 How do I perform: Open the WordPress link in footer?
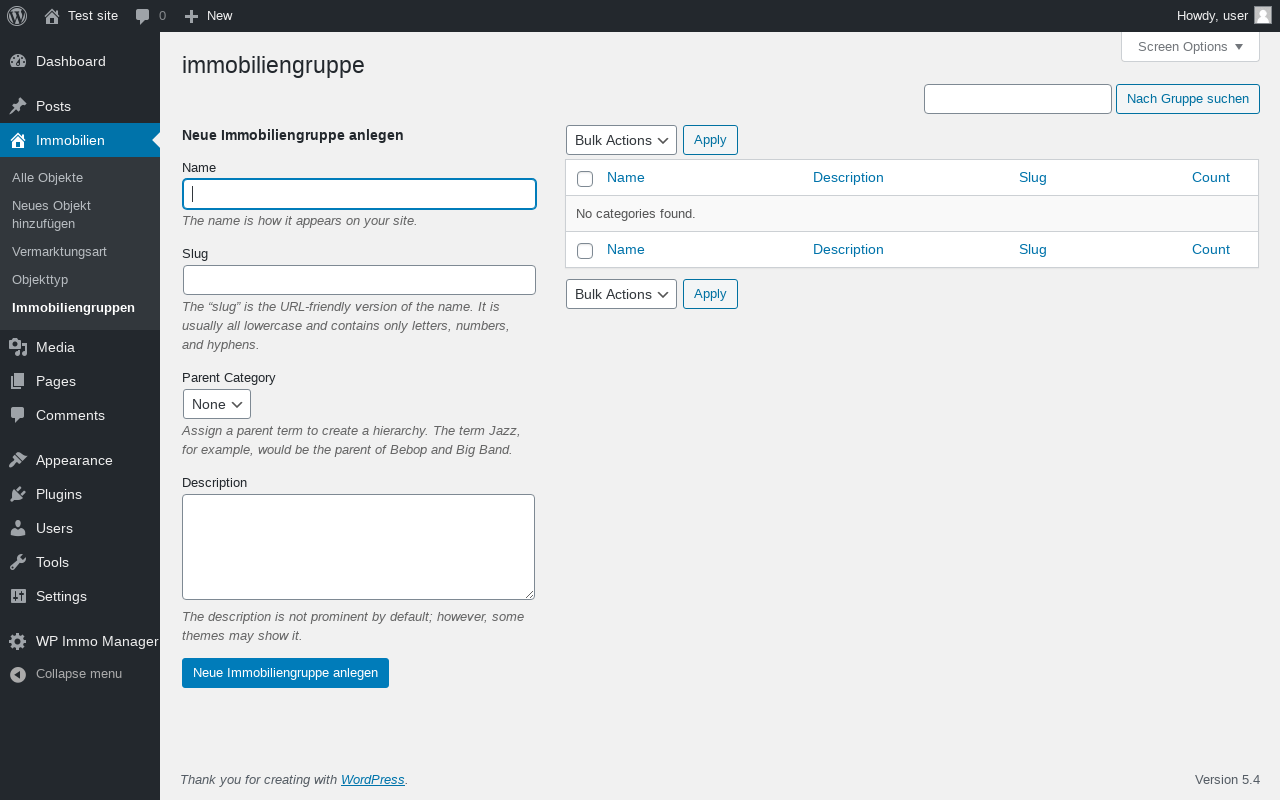point(372,780)
